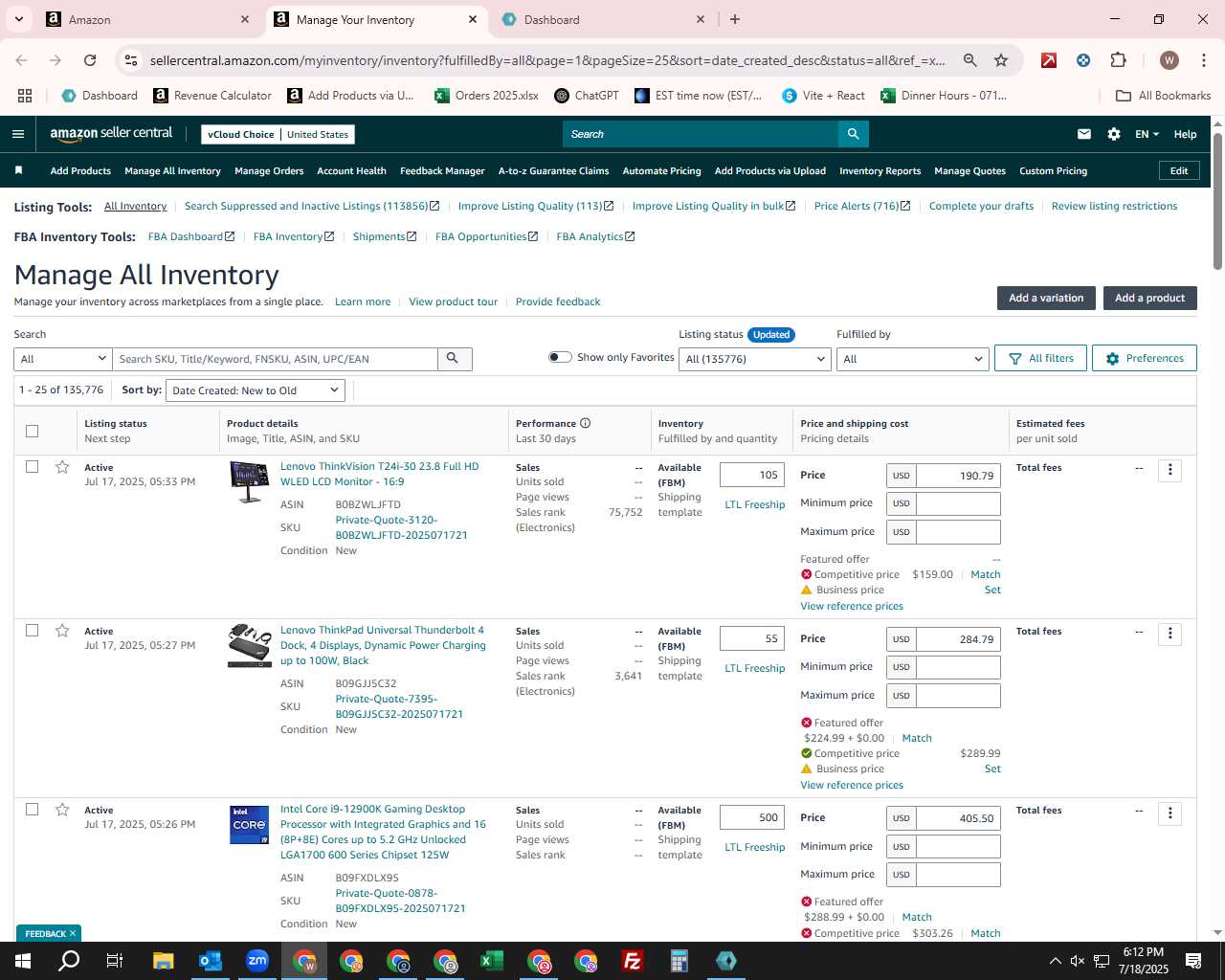1225x980 pixels.
Task: Click the inventory search SKU text field
Action: click(x=276, y=359)
